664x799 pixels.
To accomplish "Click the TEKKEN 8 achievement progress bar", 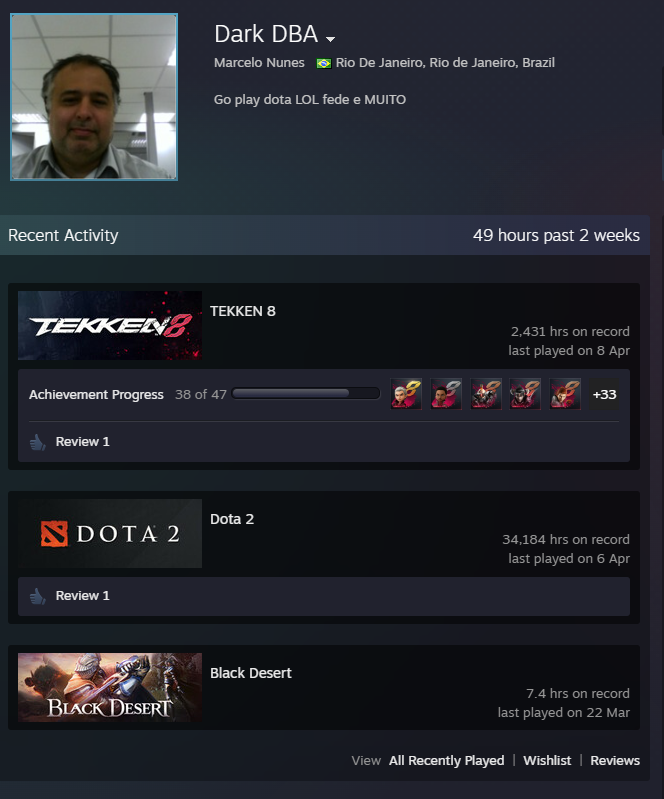I will click(x=306, y=393).
